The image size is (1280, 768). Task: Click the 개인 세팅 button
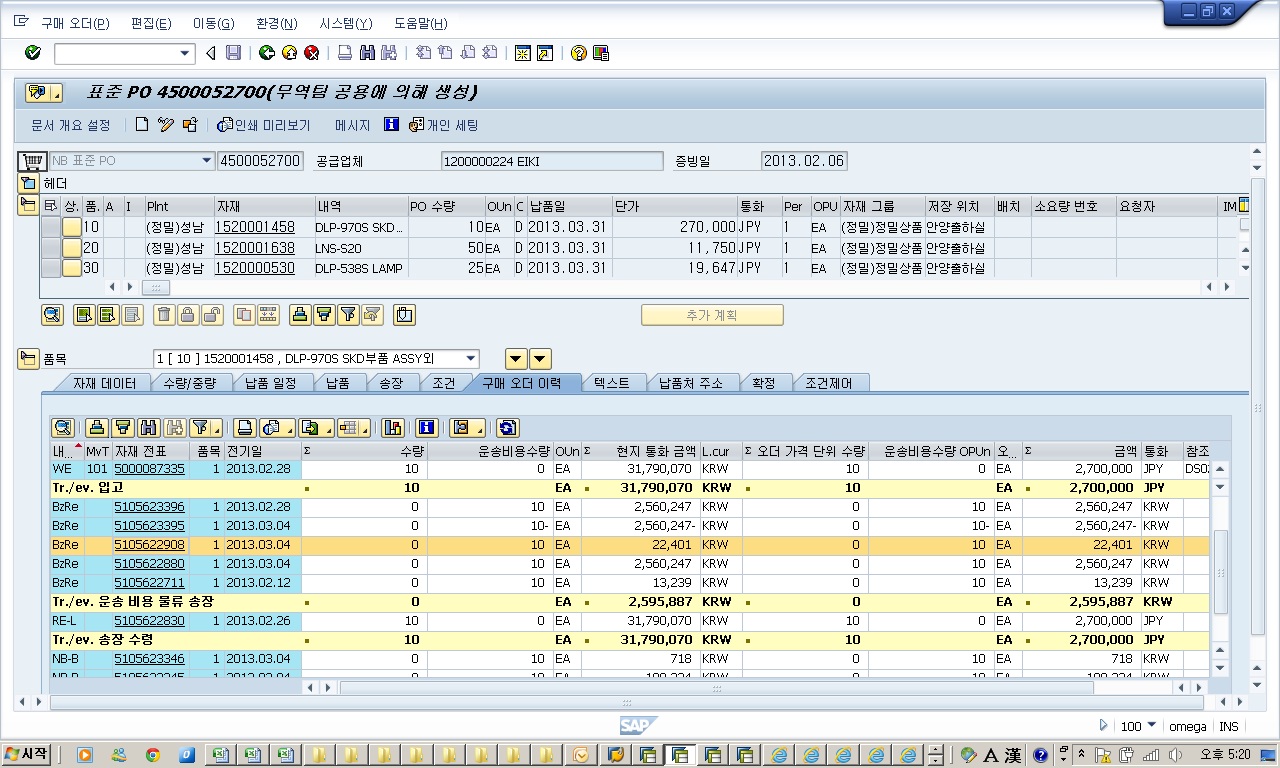pos(444,125)
